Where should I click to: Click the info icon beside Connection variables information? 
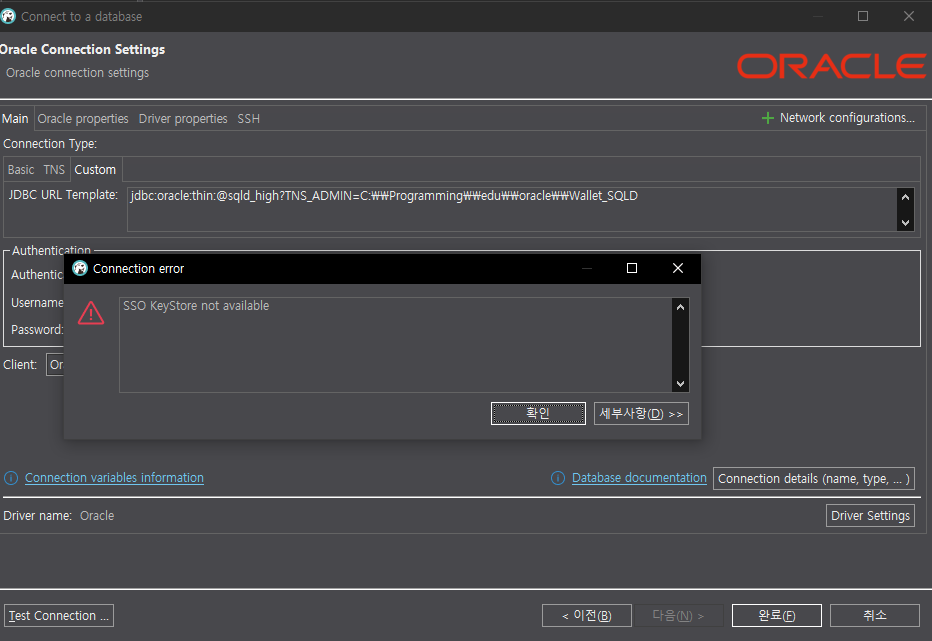[11, 478]
